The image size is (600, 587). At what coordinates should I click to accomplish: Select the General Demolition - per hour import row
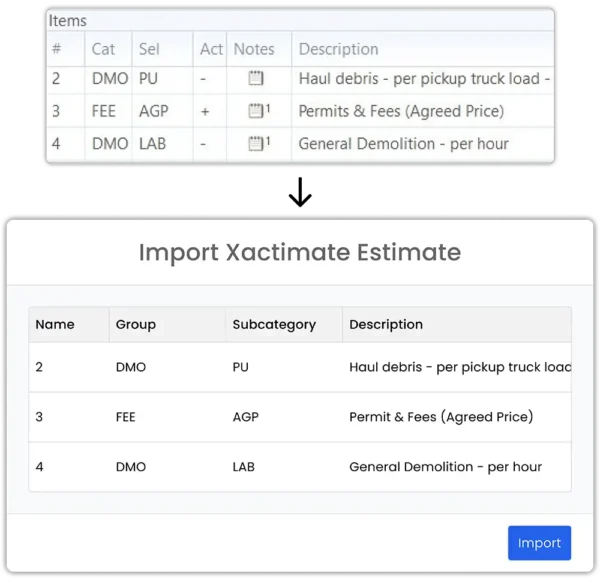[300, 466]
